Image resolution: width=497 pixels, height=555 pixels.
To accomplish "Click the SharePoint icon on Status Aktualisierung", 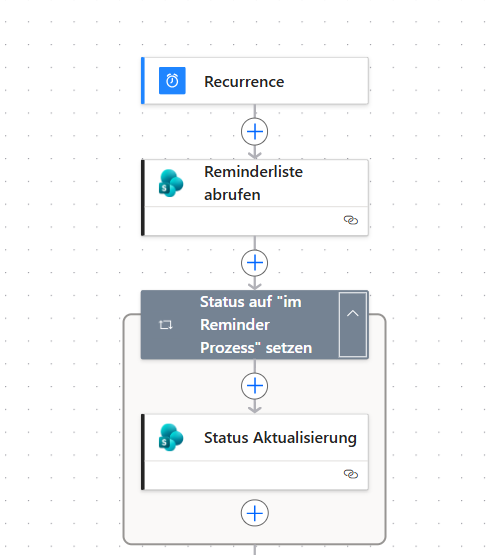I will [x=171, y=437].
